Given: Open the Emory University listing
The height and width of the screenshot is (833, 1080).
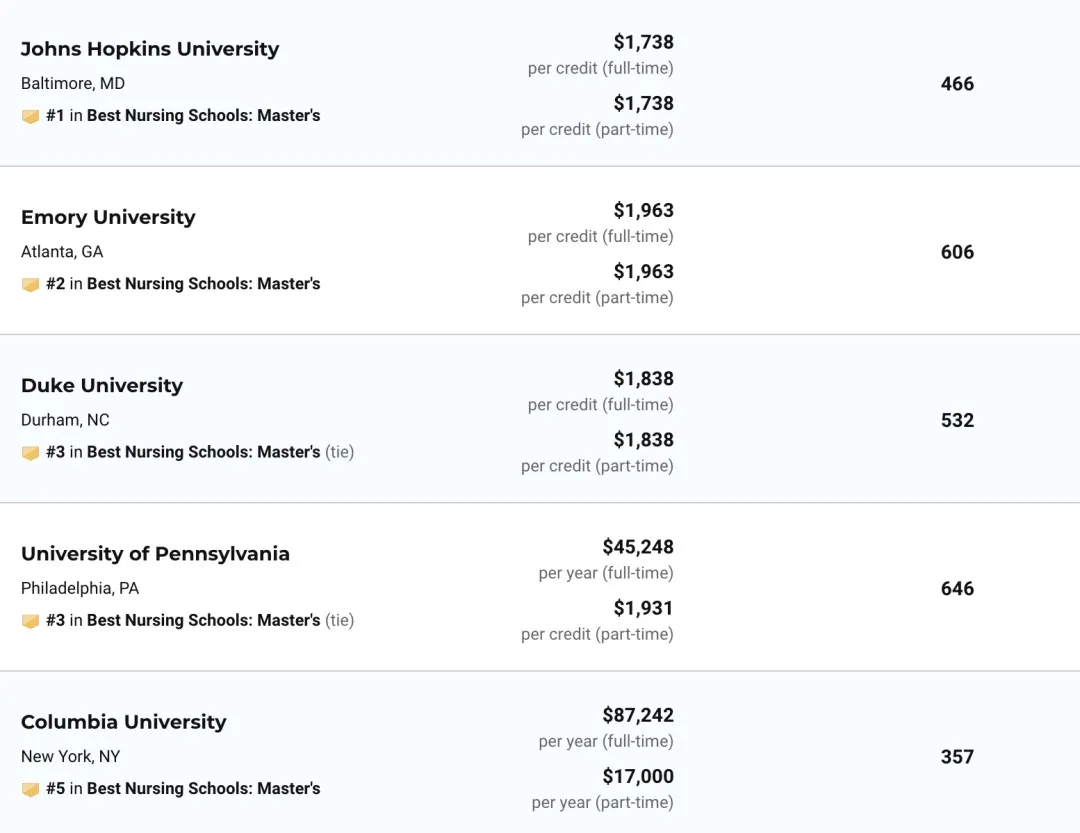Looking at the screenshot, I should click(108, 217).
